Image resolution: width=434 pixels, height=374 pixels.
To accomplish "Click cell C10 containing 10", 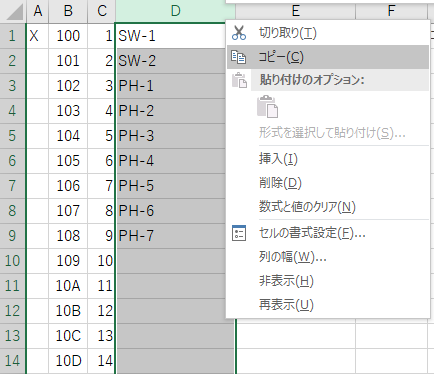I will [x=102, y=261].
